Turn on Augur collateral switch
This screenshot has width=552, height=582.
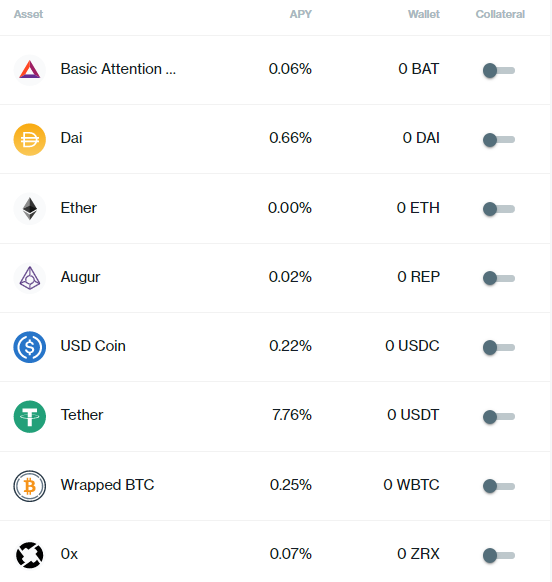tap(499, 278)
